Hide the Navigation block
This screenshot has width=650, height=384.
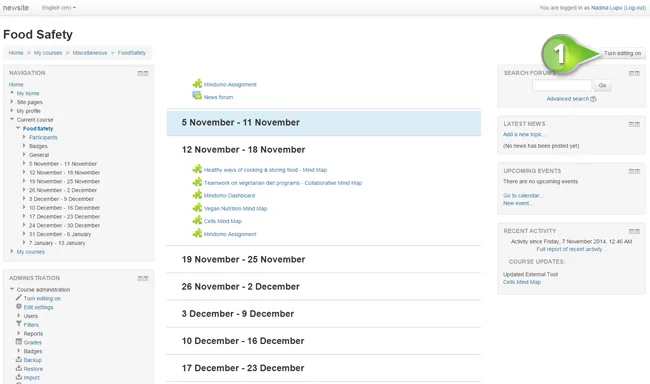pos(140,73)
